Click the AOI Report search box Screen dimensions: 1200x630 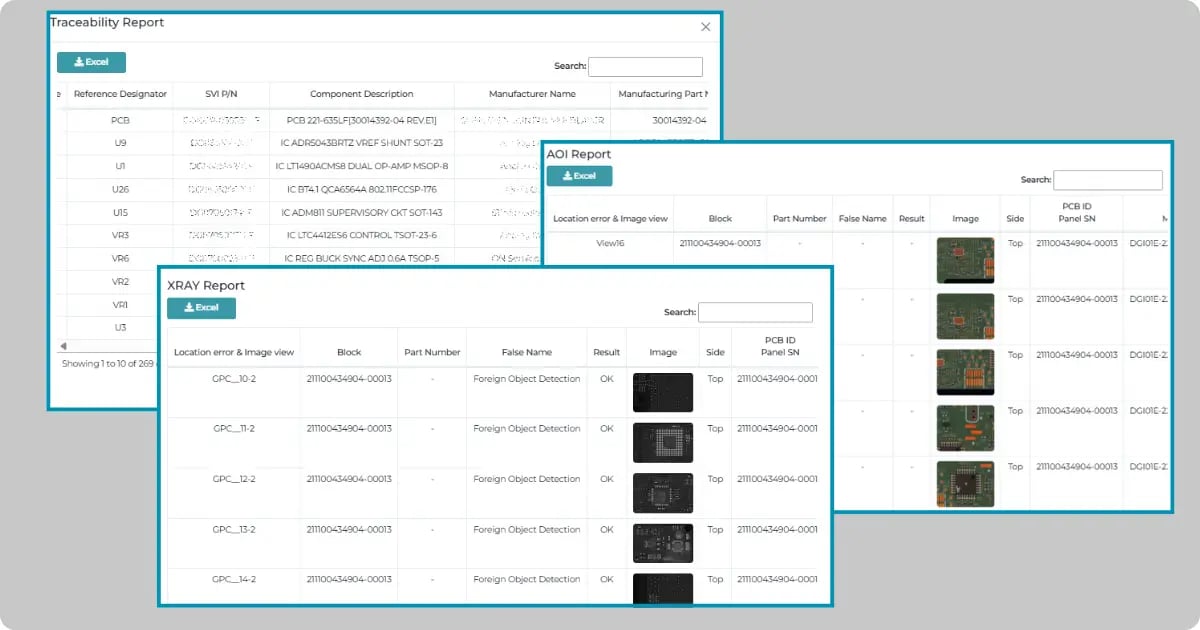[1107, 180]
